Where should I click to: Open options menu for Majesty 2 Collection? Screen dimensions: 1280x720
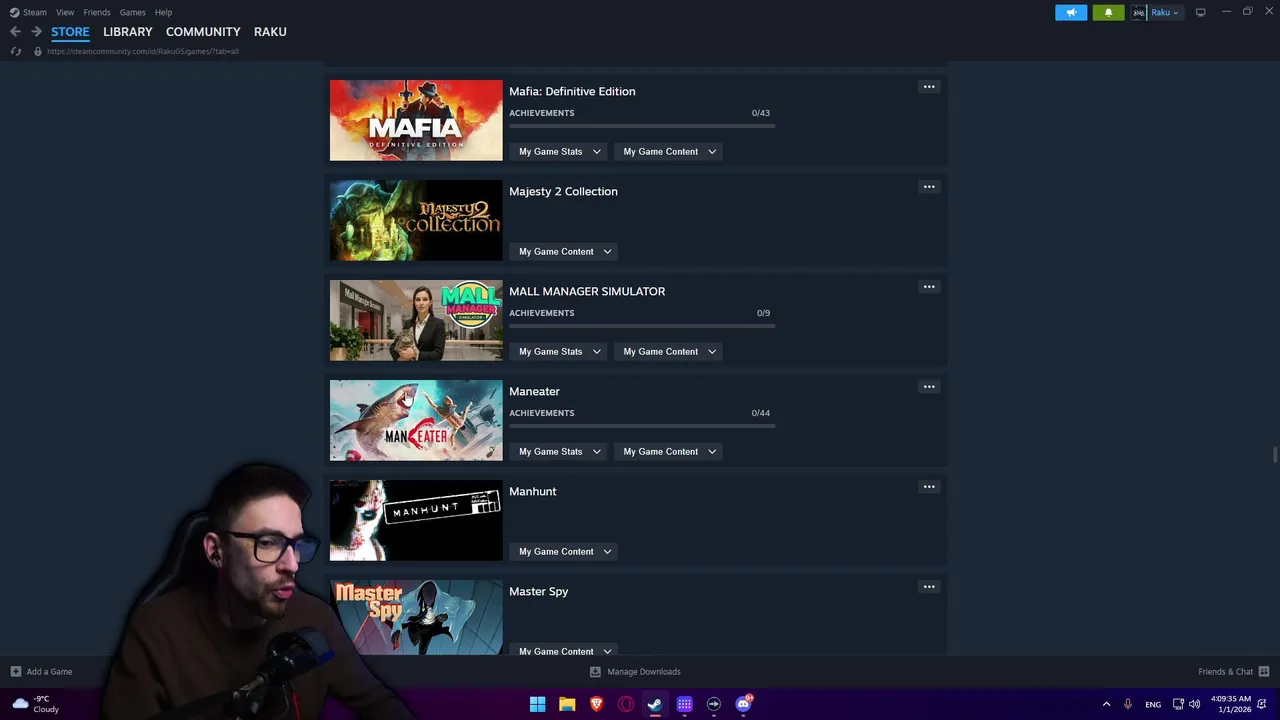[x=929, y=187]
